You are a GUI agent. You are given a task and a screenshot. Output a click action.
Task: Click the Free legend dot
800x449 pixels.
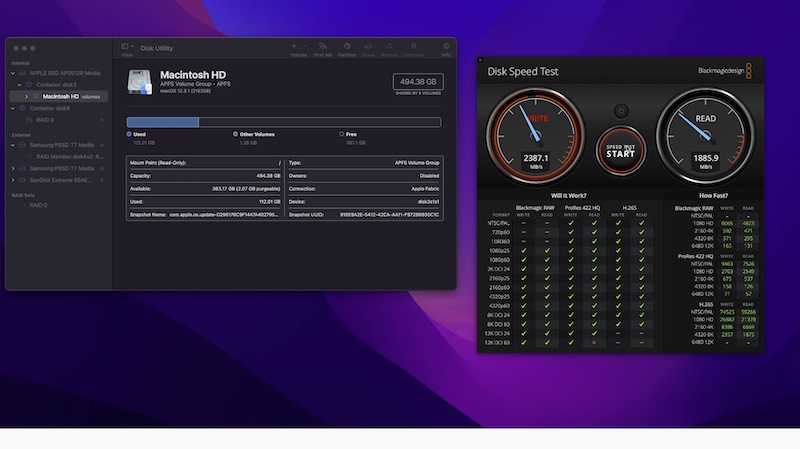341,134
